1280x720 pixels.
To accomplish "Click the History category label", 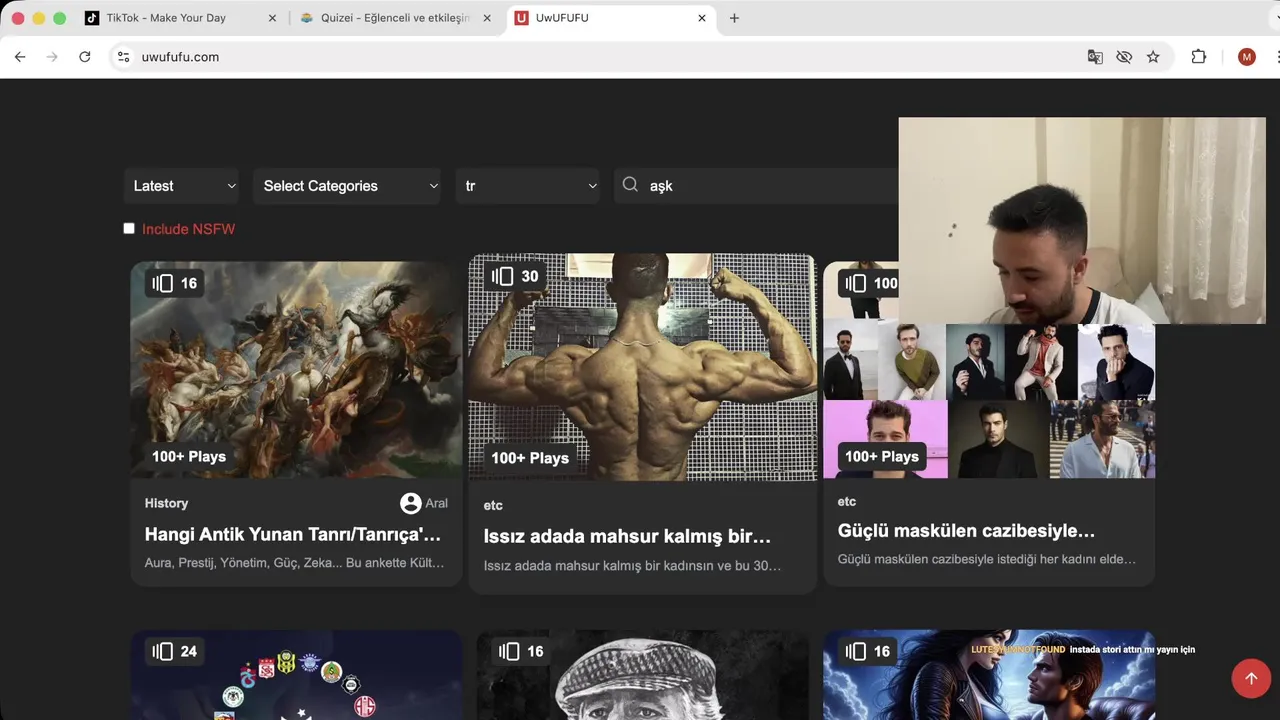I will (166, 503).
